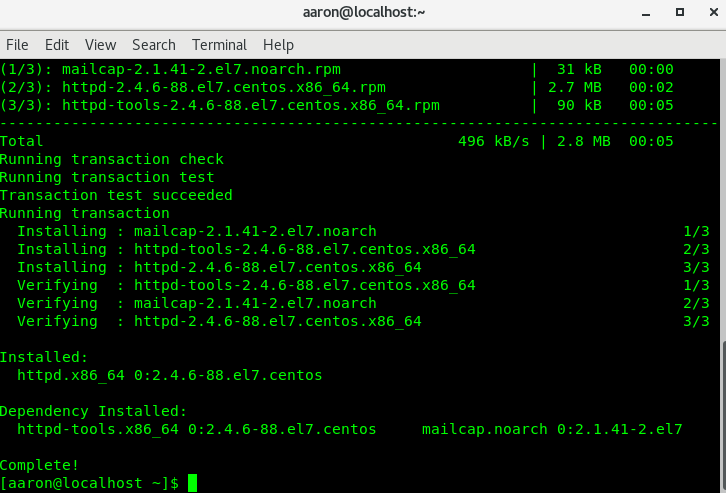Click 'Running transaction test' line

pos(107,177)
